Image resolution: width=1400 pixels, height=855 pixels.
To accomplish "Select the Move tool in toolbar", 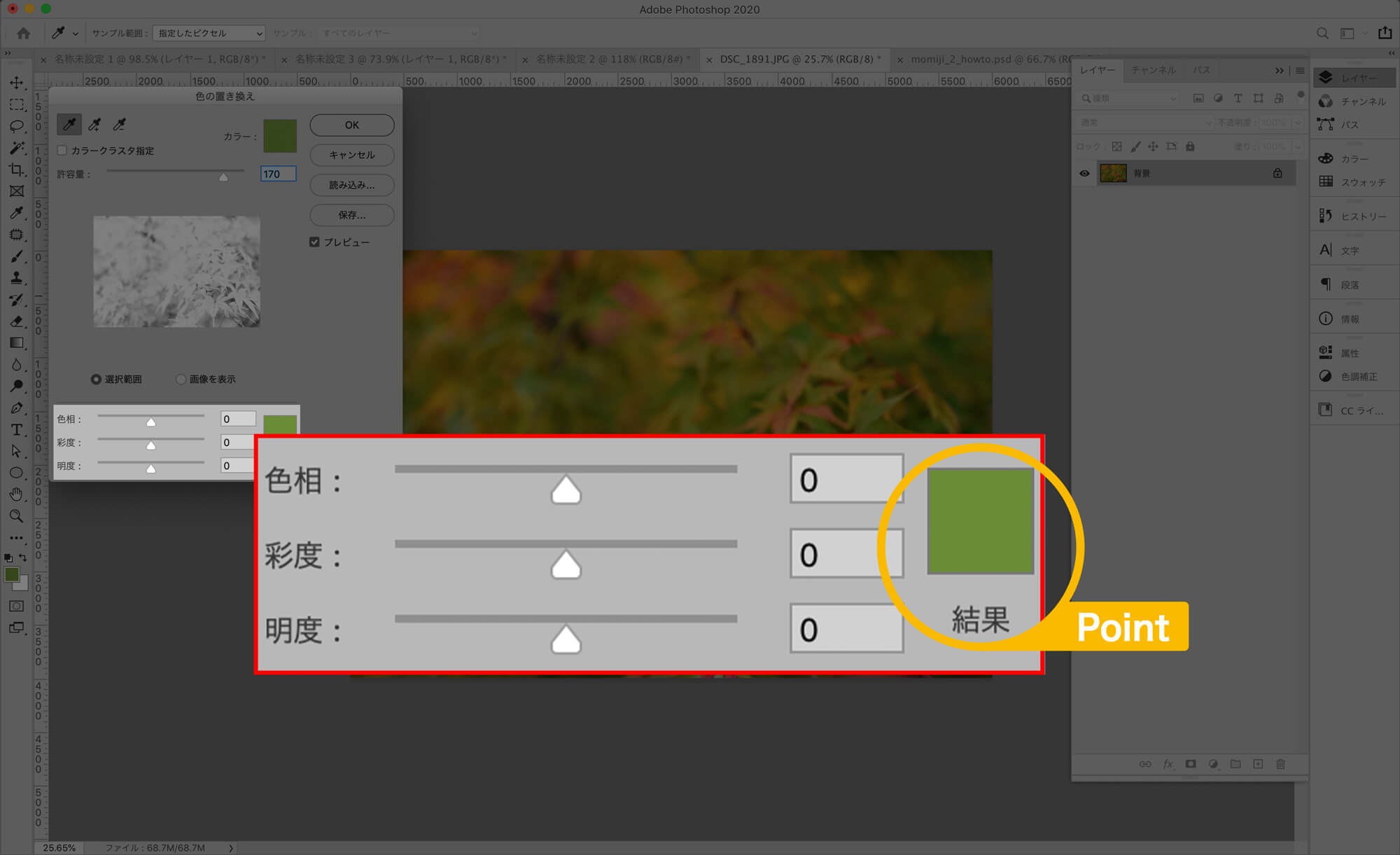I will click(16, 83).
